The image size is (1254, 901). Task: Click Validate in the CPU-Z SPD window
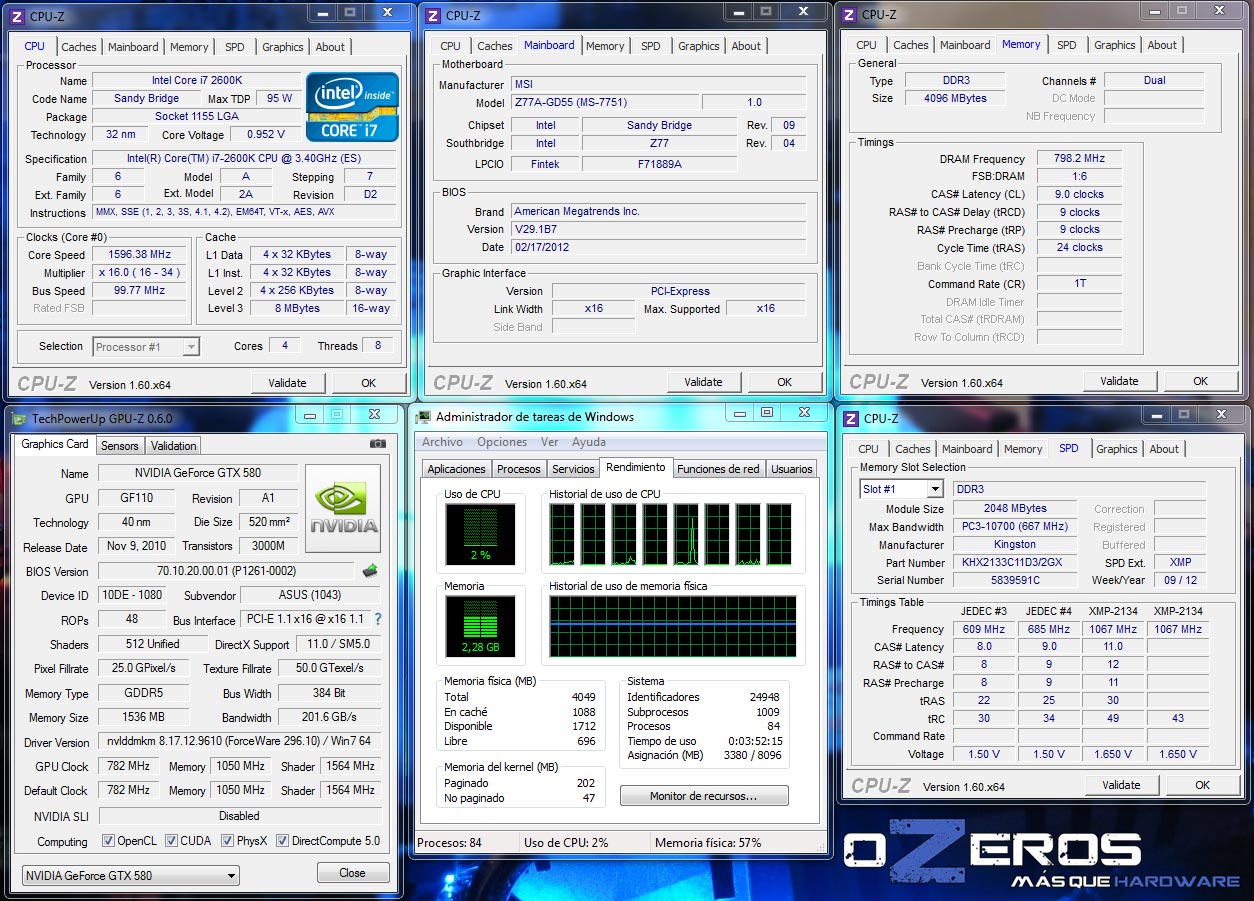1121,785
